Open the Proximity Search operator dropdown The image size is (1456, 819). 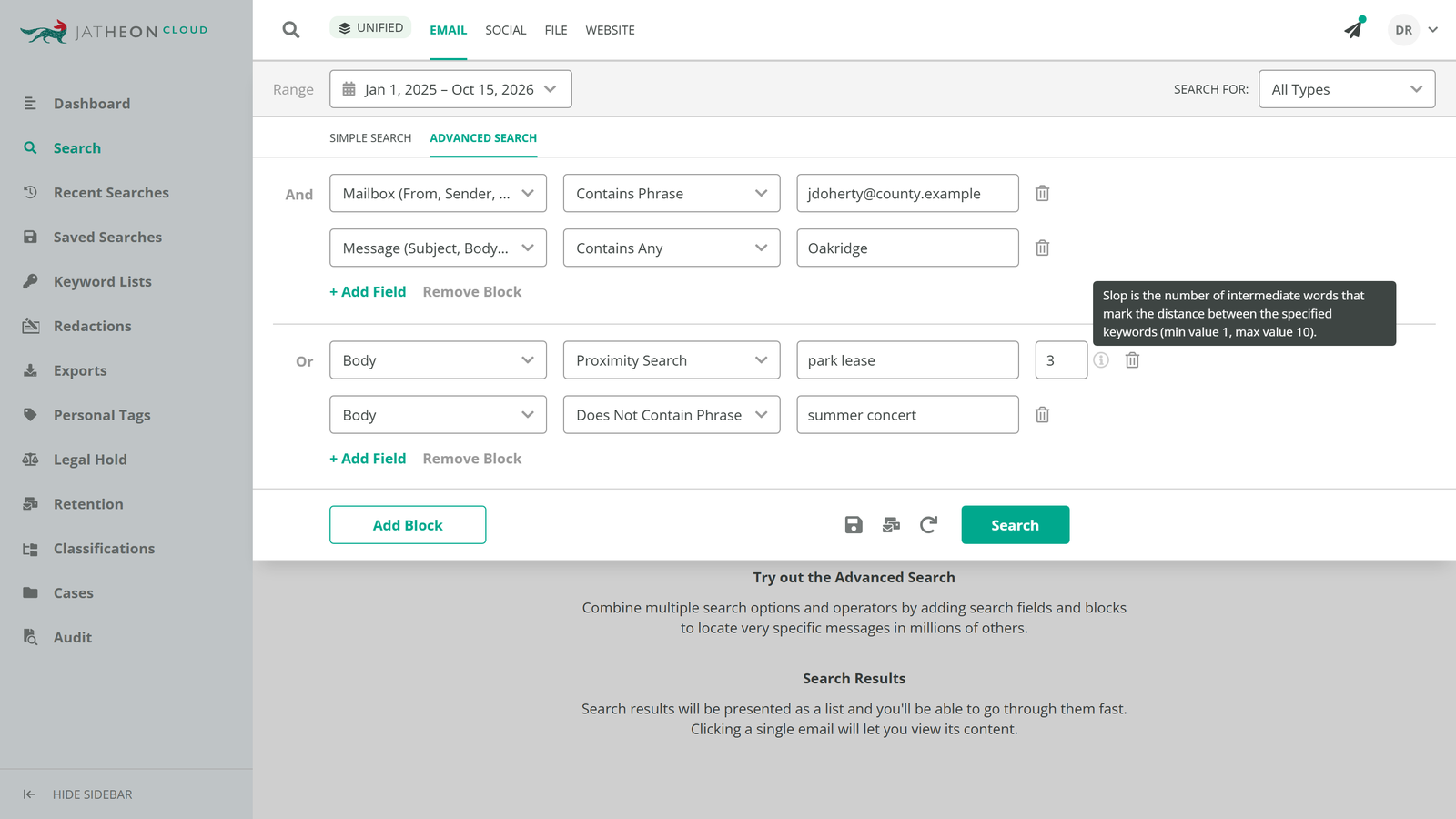click(x=672, y=360)
